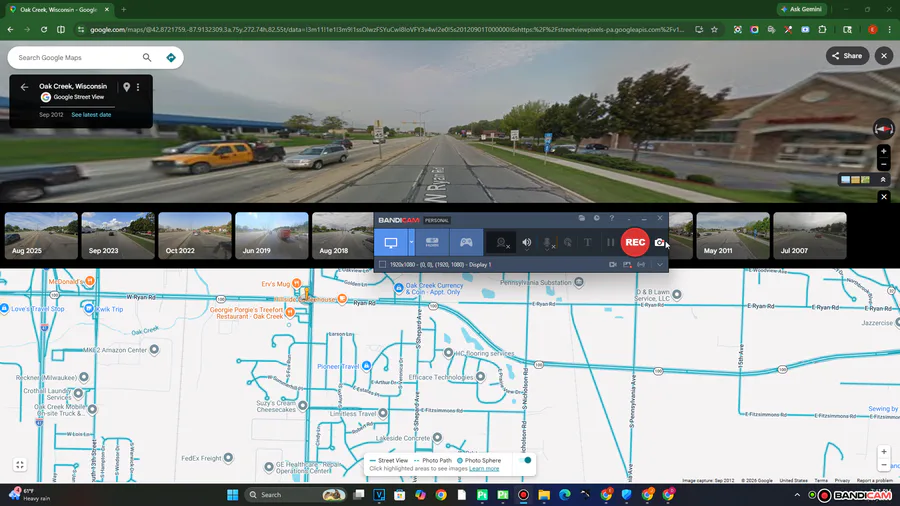Image resolution: width=900 pixels, height=506 pixels.
Task: Take screenshot with Bandicam camera icon
Action: coord(660,242)
